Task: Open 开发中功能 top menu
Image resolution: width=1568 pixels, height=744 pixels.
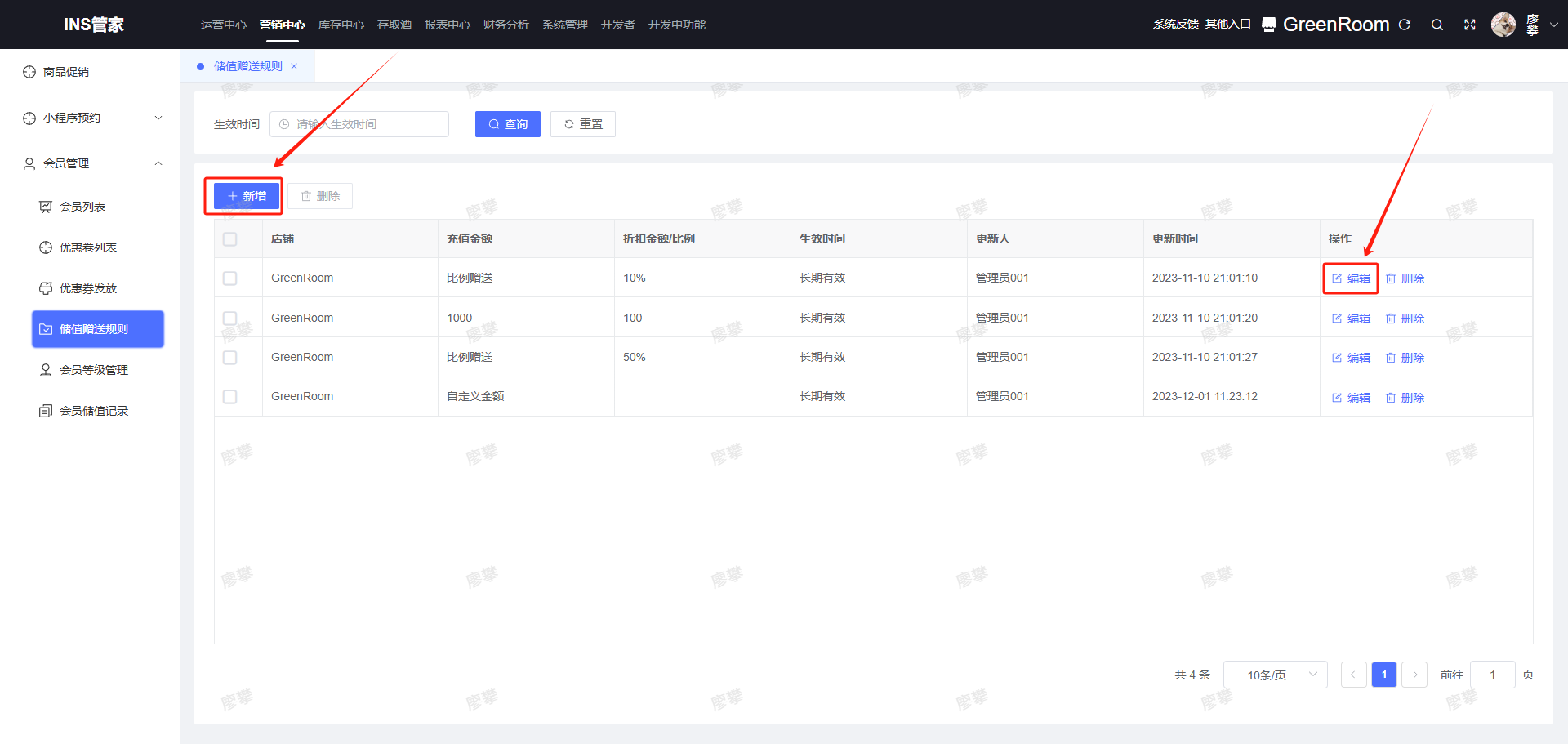Action: pyautogui.click(x=677, y=25)
